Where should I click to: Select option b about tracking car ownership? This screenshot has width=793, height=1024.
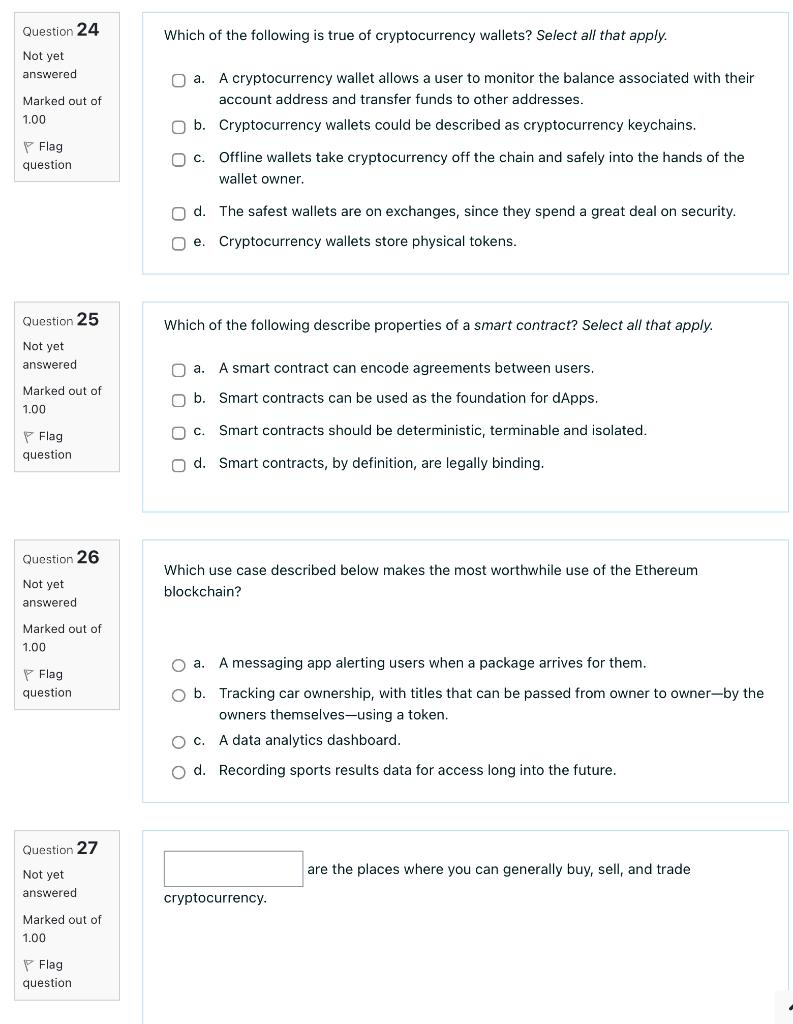point(178,694)
